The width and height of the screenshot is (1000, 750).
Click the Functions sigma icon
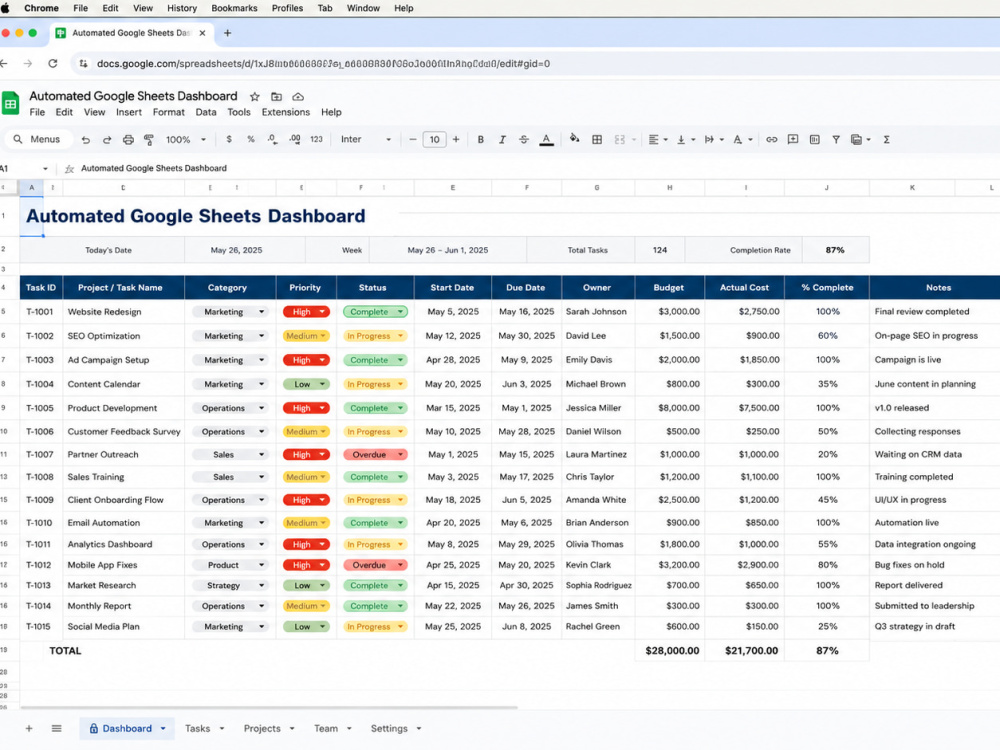[886, 140]
